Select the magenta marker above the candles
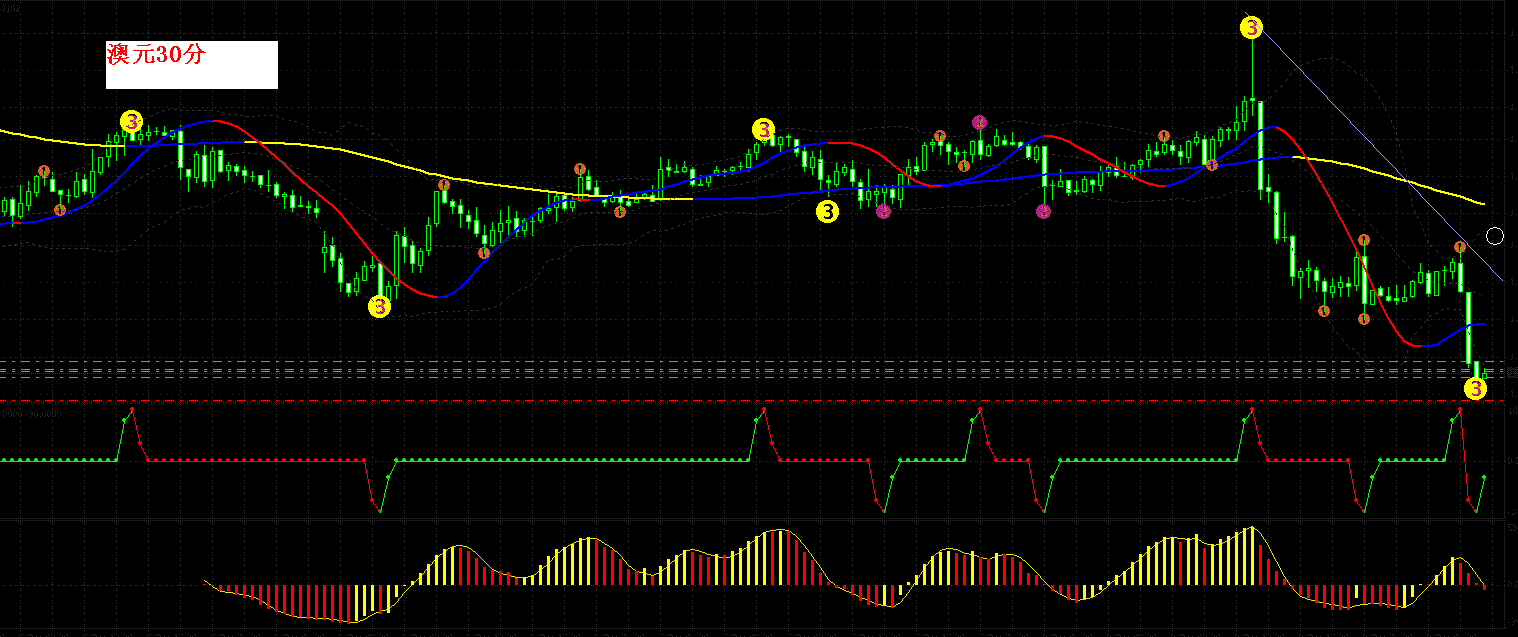Screen dimensions: 1518x637 coord(979,122)
